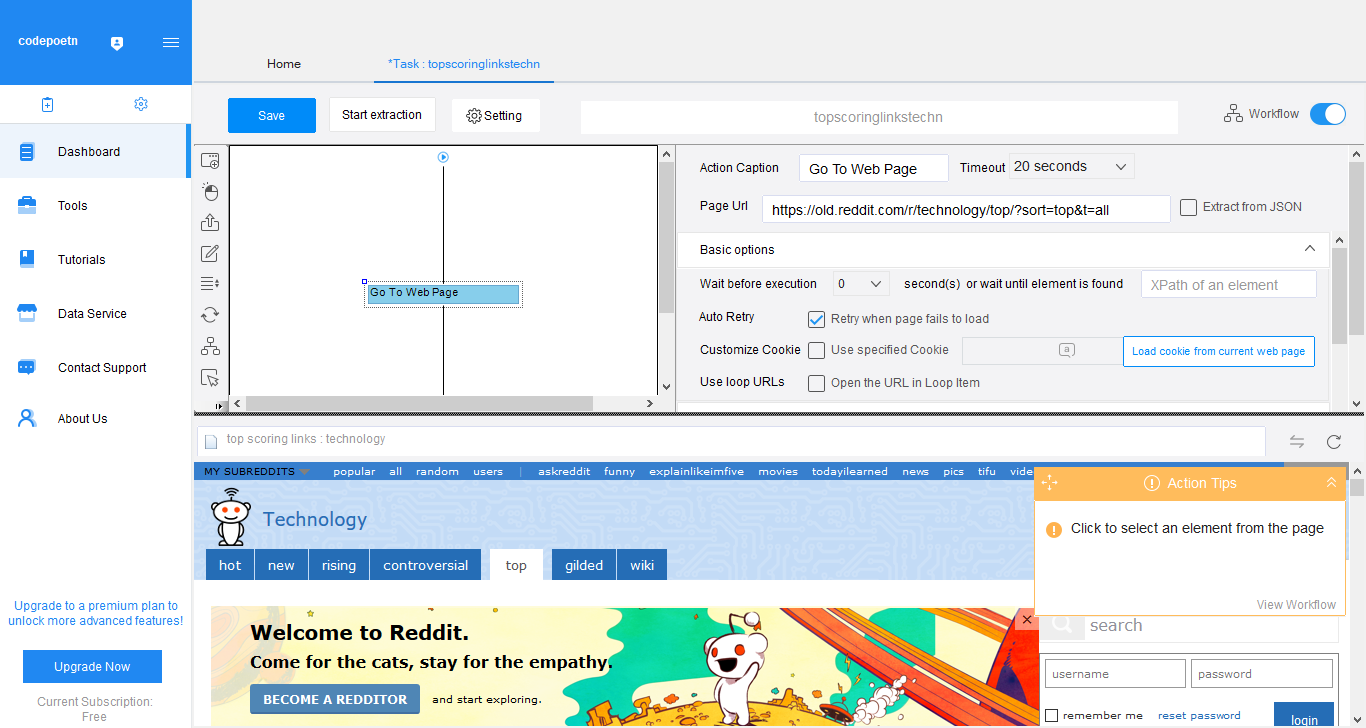The height and width of the screenshot is (728, 1366).
Task: Check the Use specified Cookie box
Action: point(816,350)
